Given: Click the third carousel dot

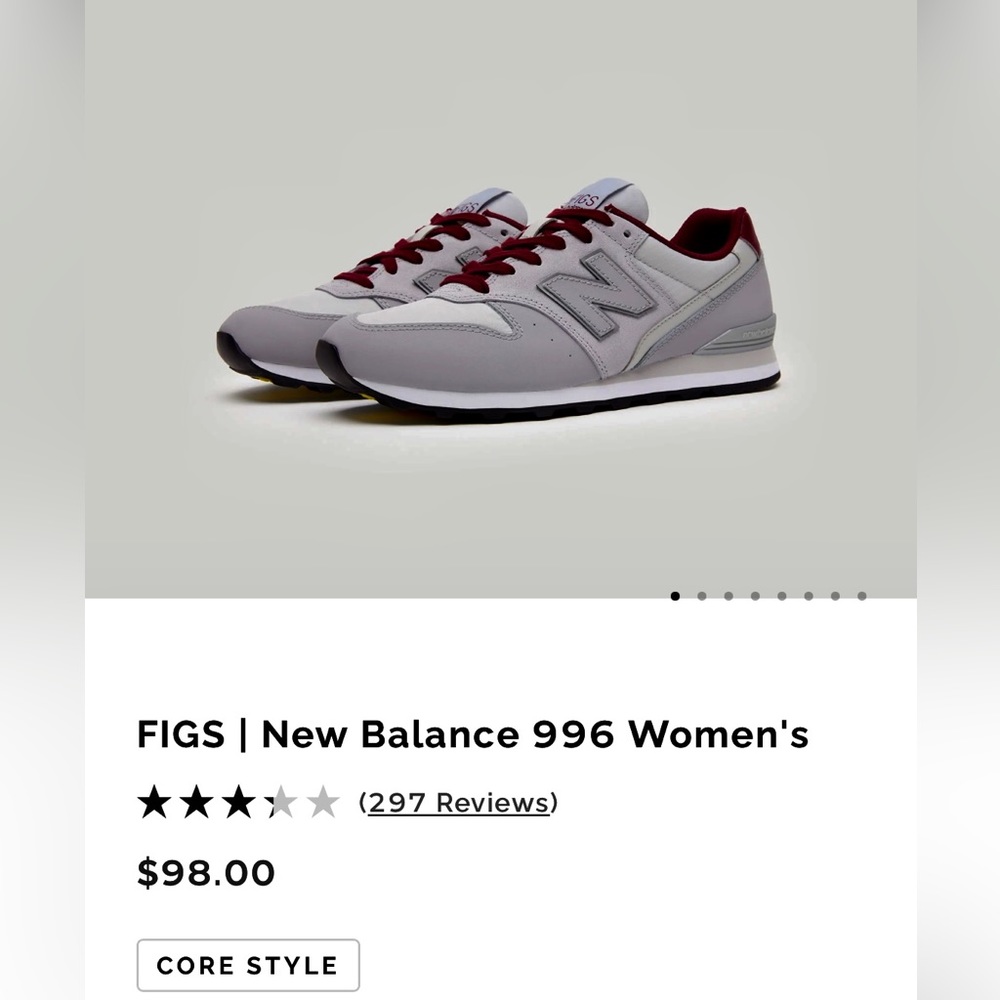Looking at the screenshot, I should coord(728,594).
